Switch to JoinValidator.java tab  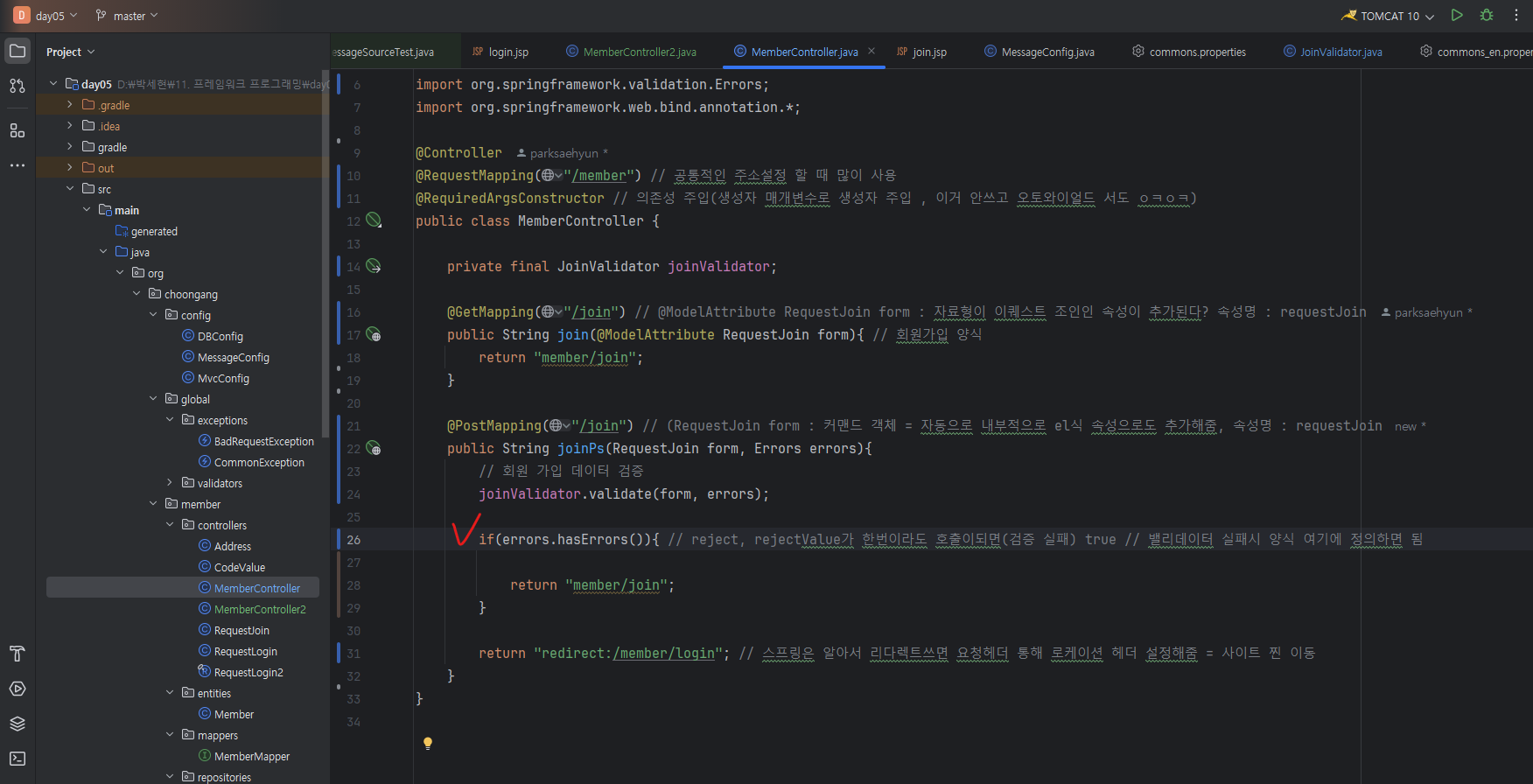click(x=1333, y=52)
